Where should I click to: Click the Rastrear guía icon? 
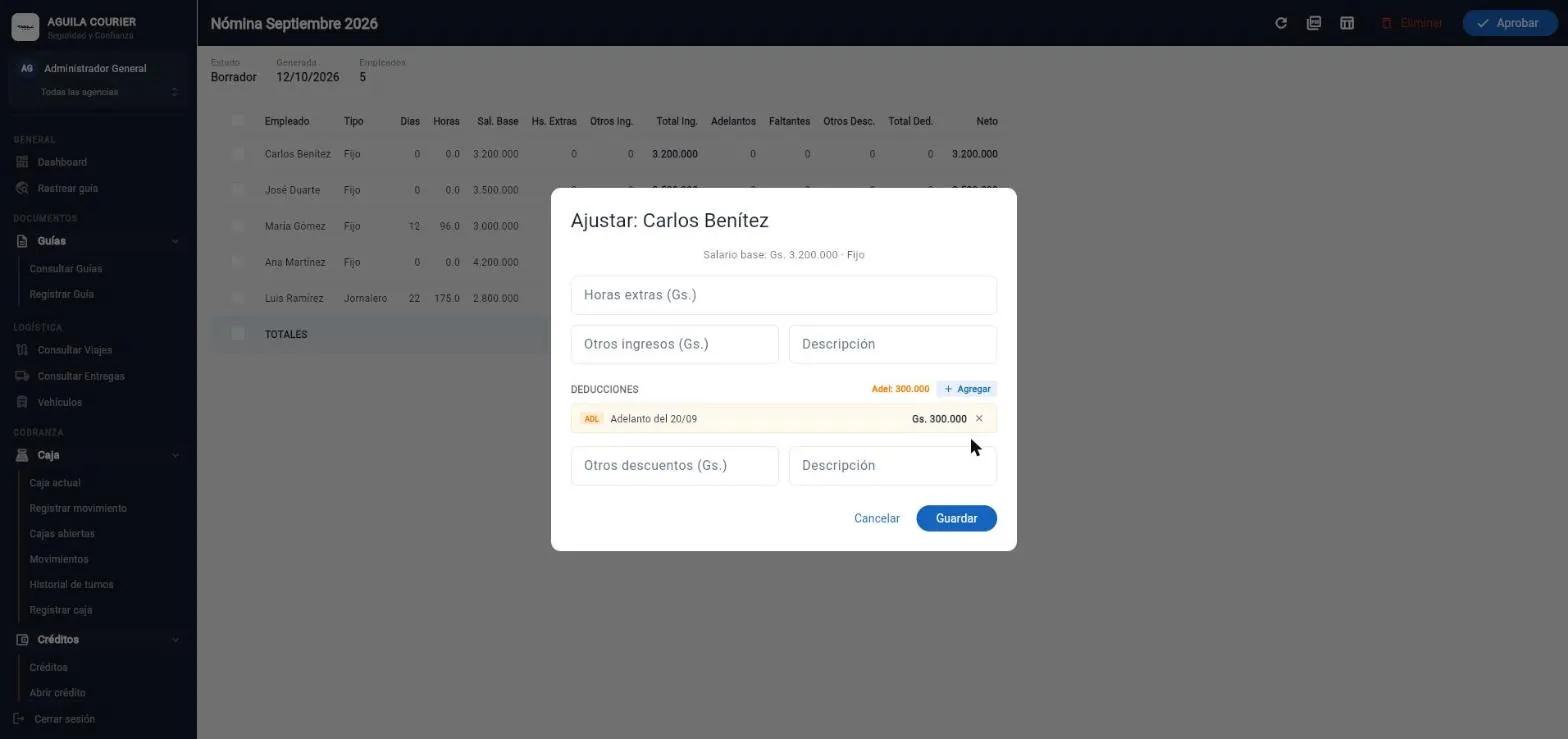(x=22, y=188)
